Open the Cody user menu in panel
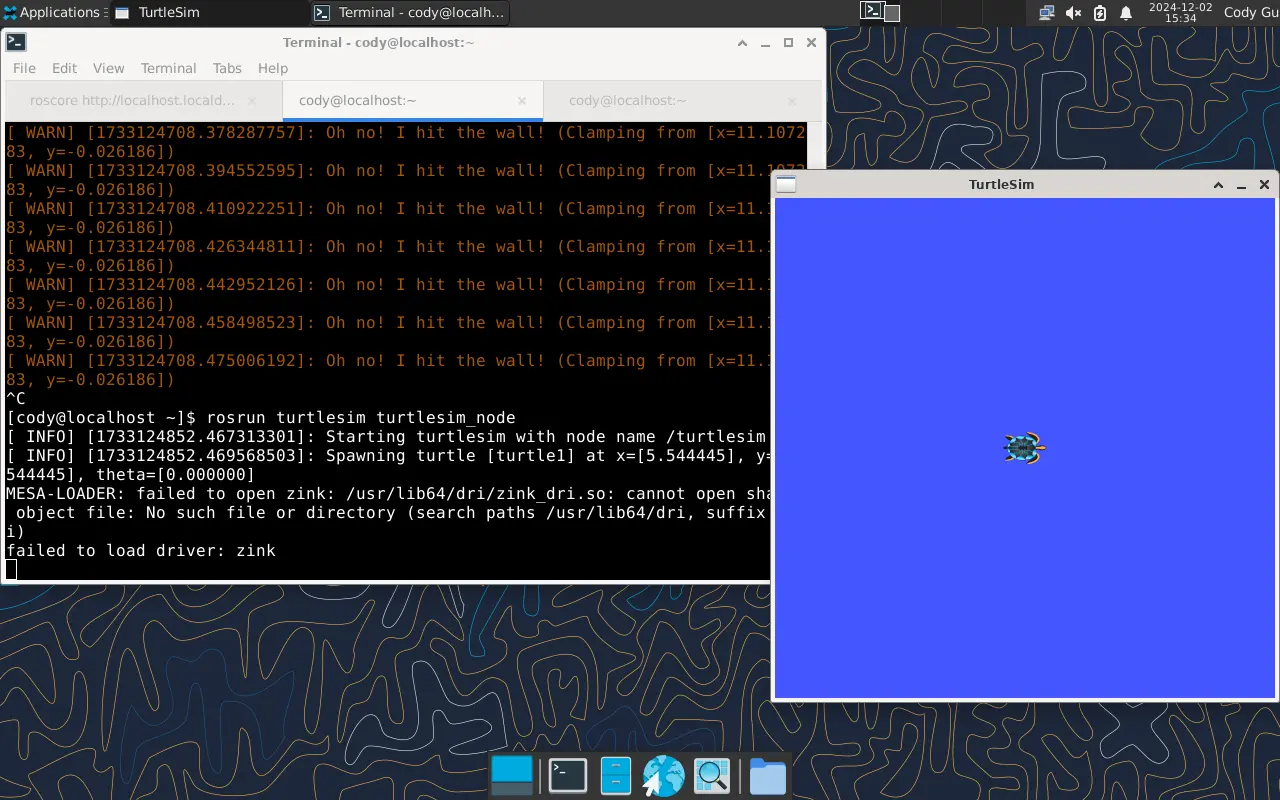The height and width of the screenshot is (800, 1280). 1251,13
